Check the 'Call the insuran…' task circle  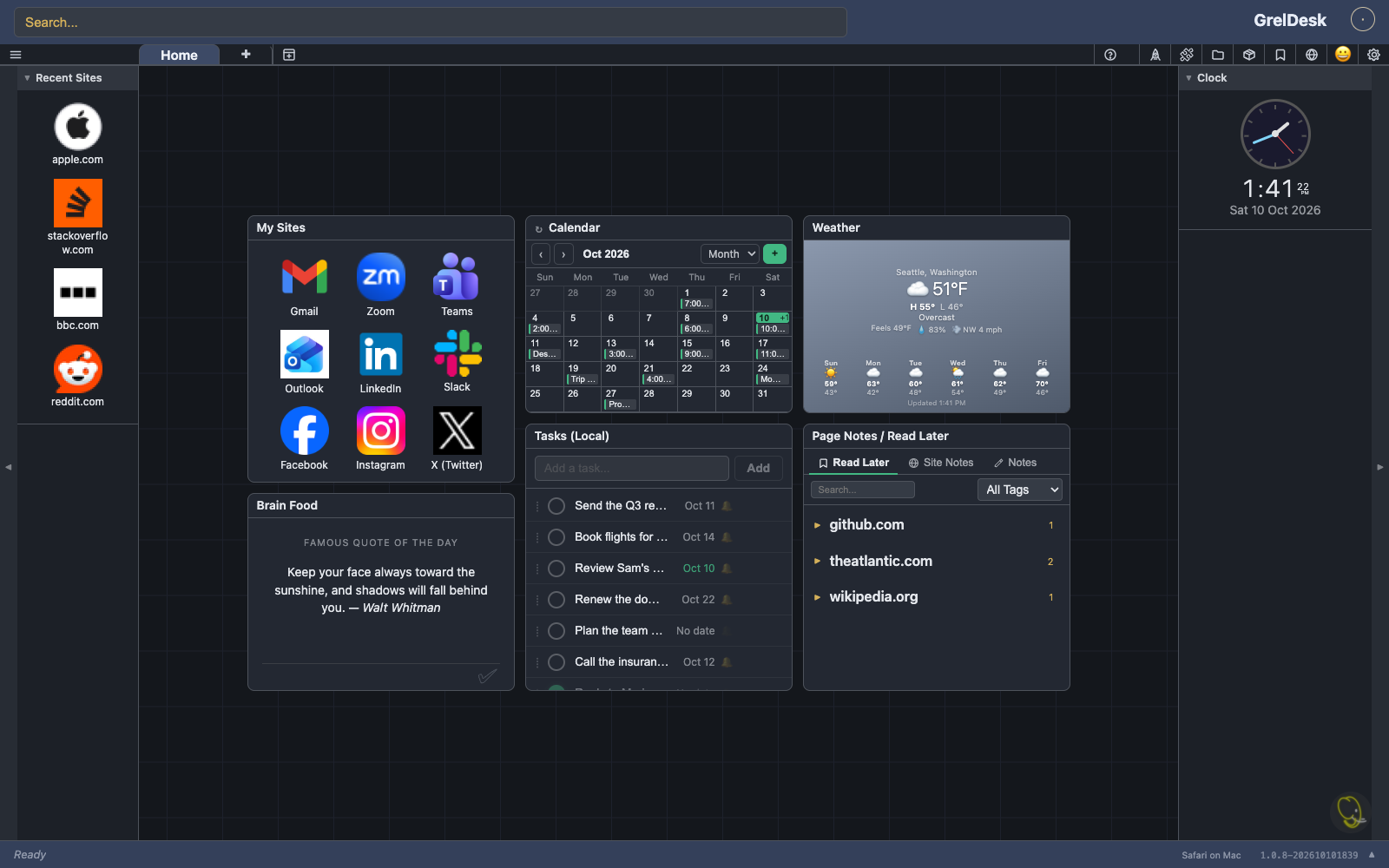coord(556,662)
